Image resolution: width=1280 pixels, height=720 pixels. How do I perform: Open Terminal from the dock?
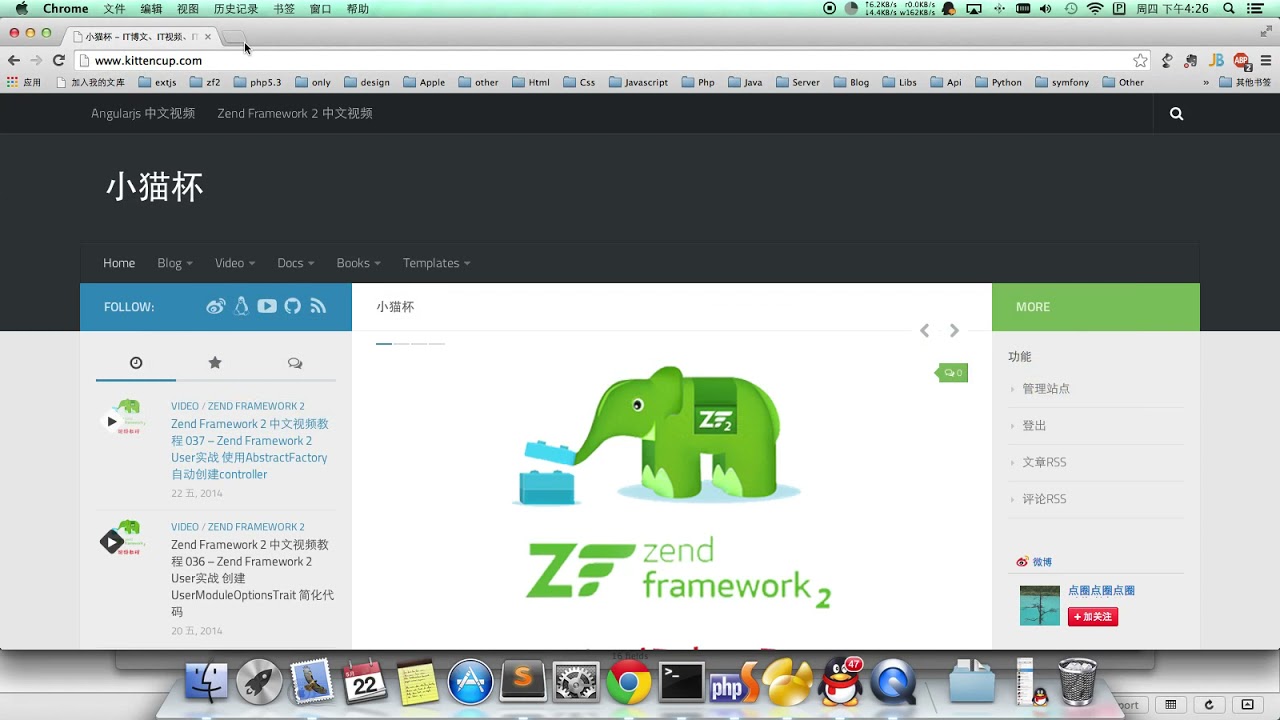pyautogui.click(x=682, y=682)
